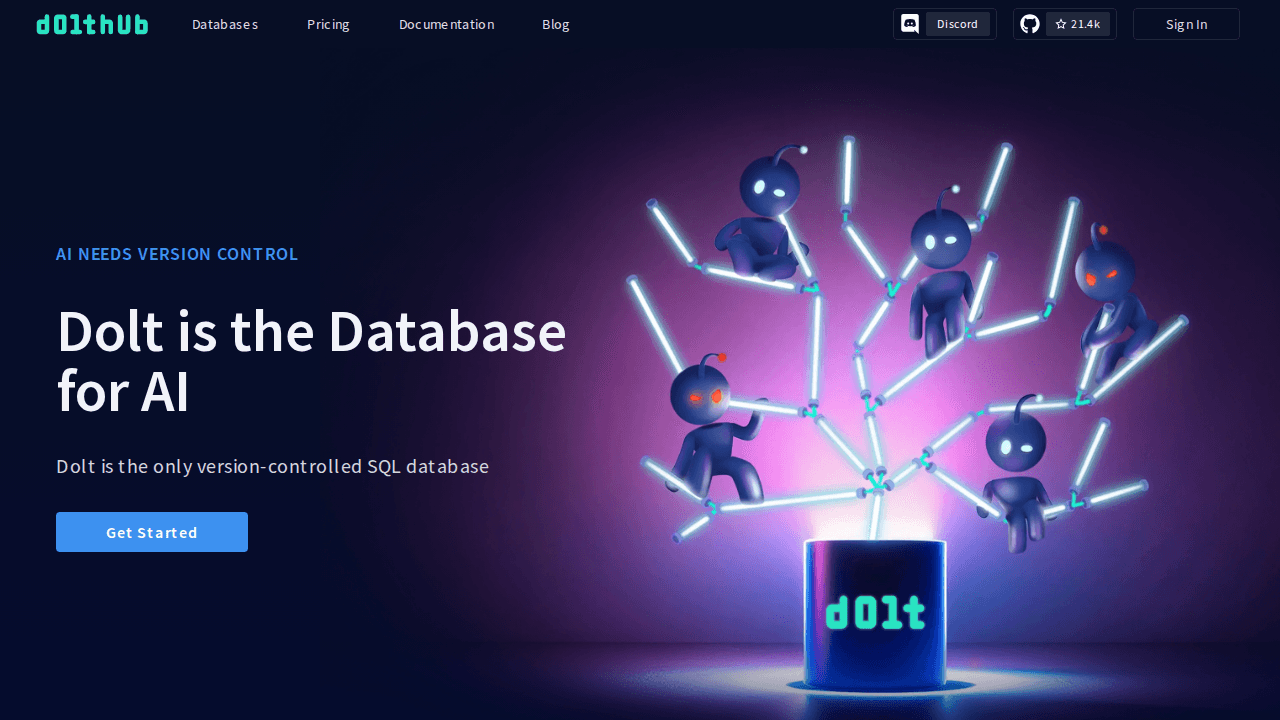Go to the Pricing page
The image size is (1280, 720).
(328, 24)
